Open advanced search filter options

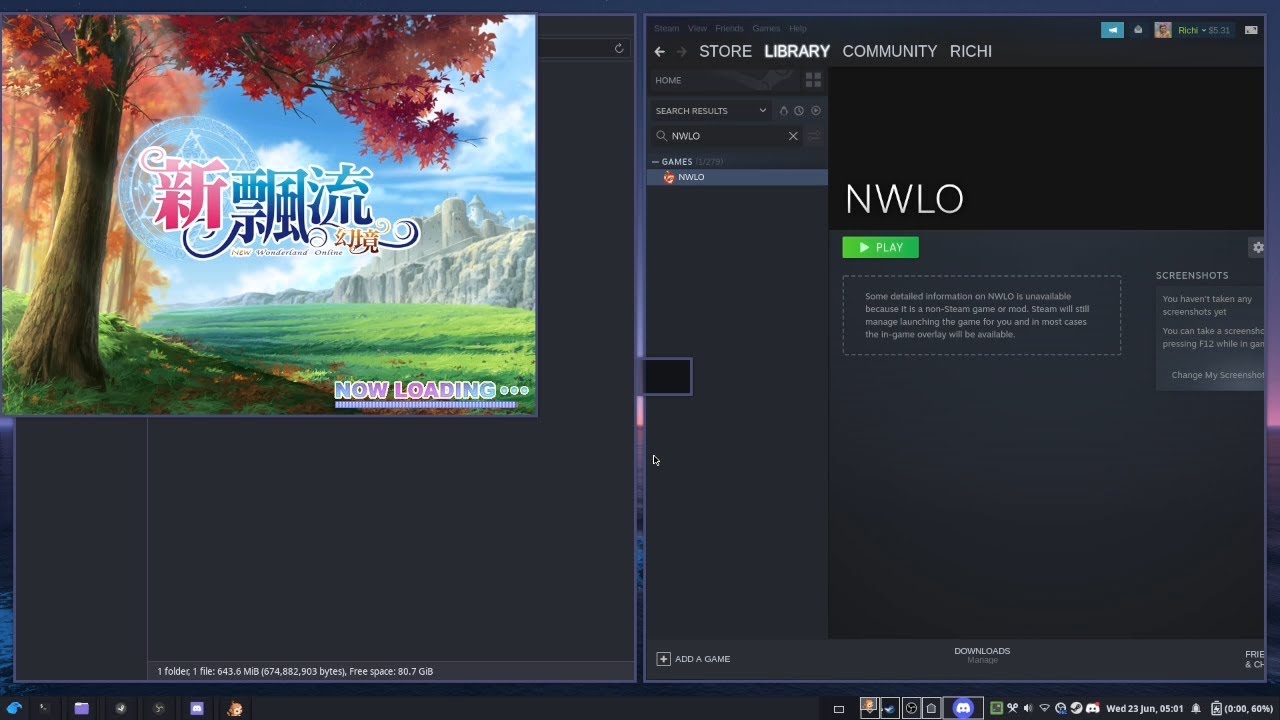tap(814, 136)
